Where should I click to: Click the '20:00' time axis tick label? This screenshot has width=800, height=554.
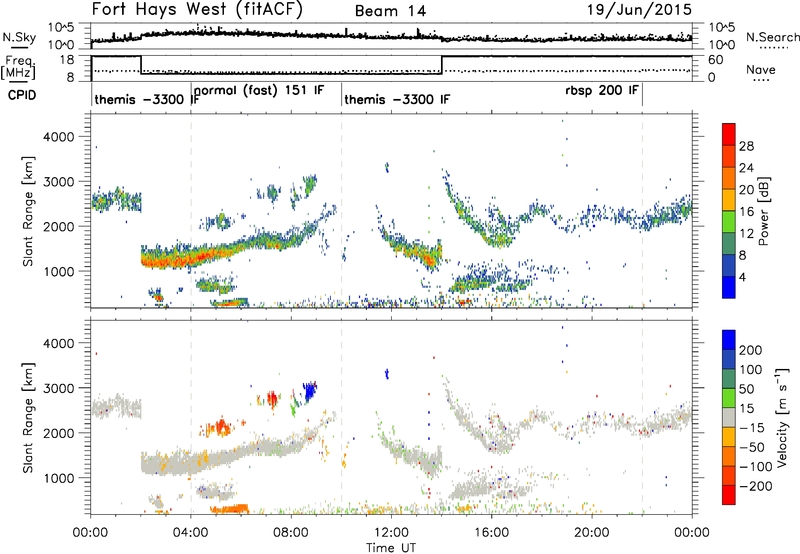pyautogui.click(x=591, y=533)
